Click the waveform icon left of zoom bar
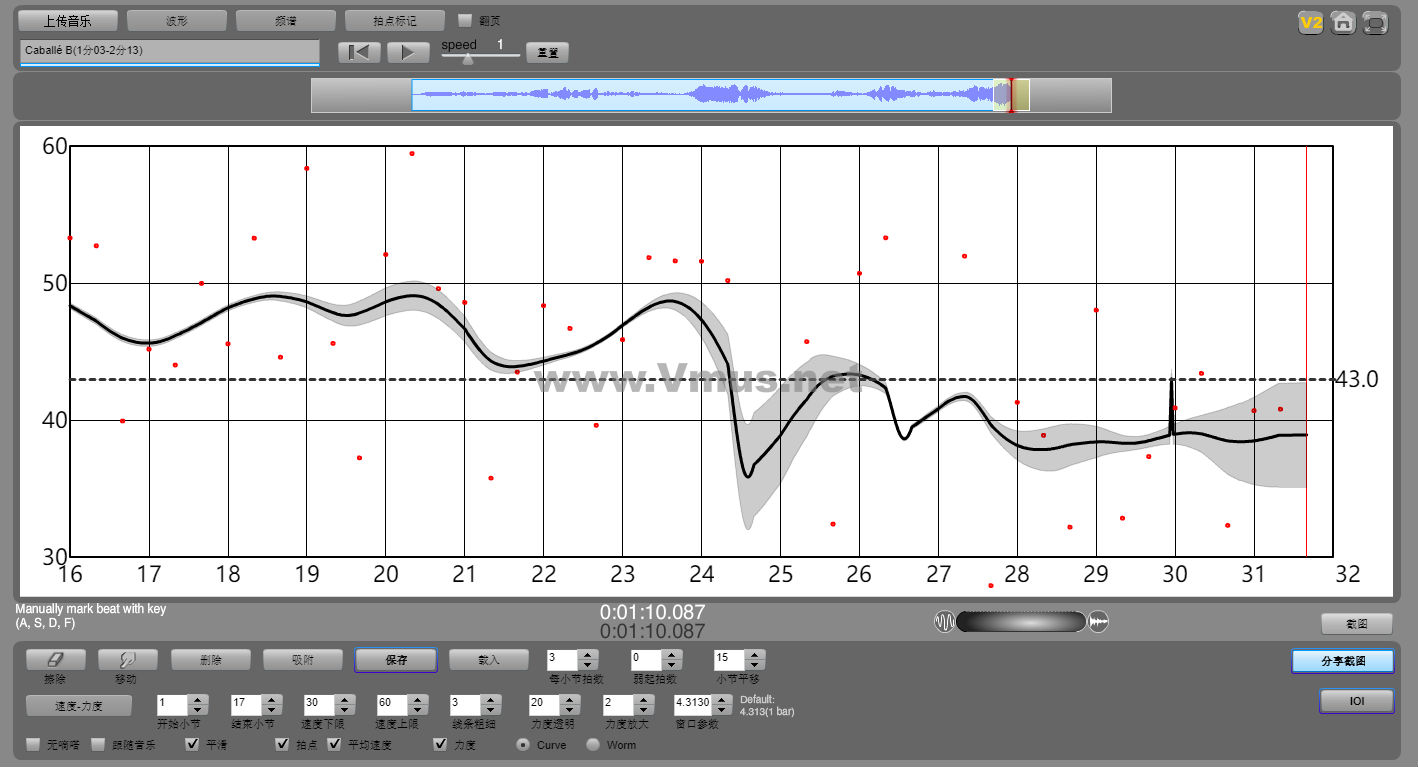The image size is (1418, 767). [944, 622]
